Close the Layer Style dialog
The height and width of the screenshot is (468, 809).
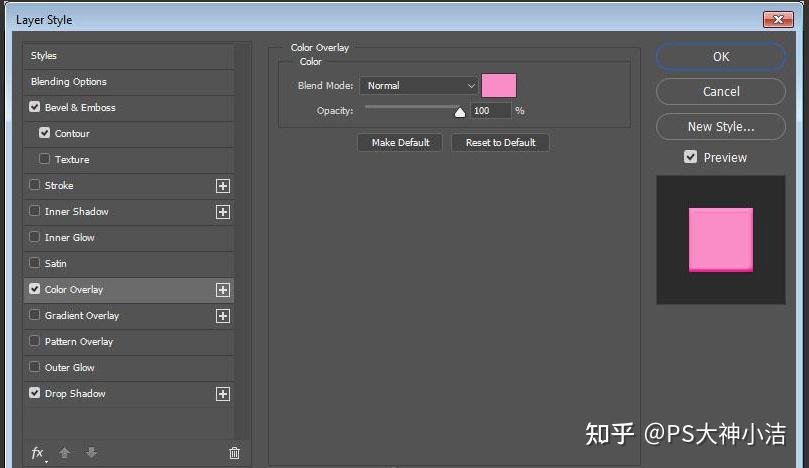(x=779, y=20)
